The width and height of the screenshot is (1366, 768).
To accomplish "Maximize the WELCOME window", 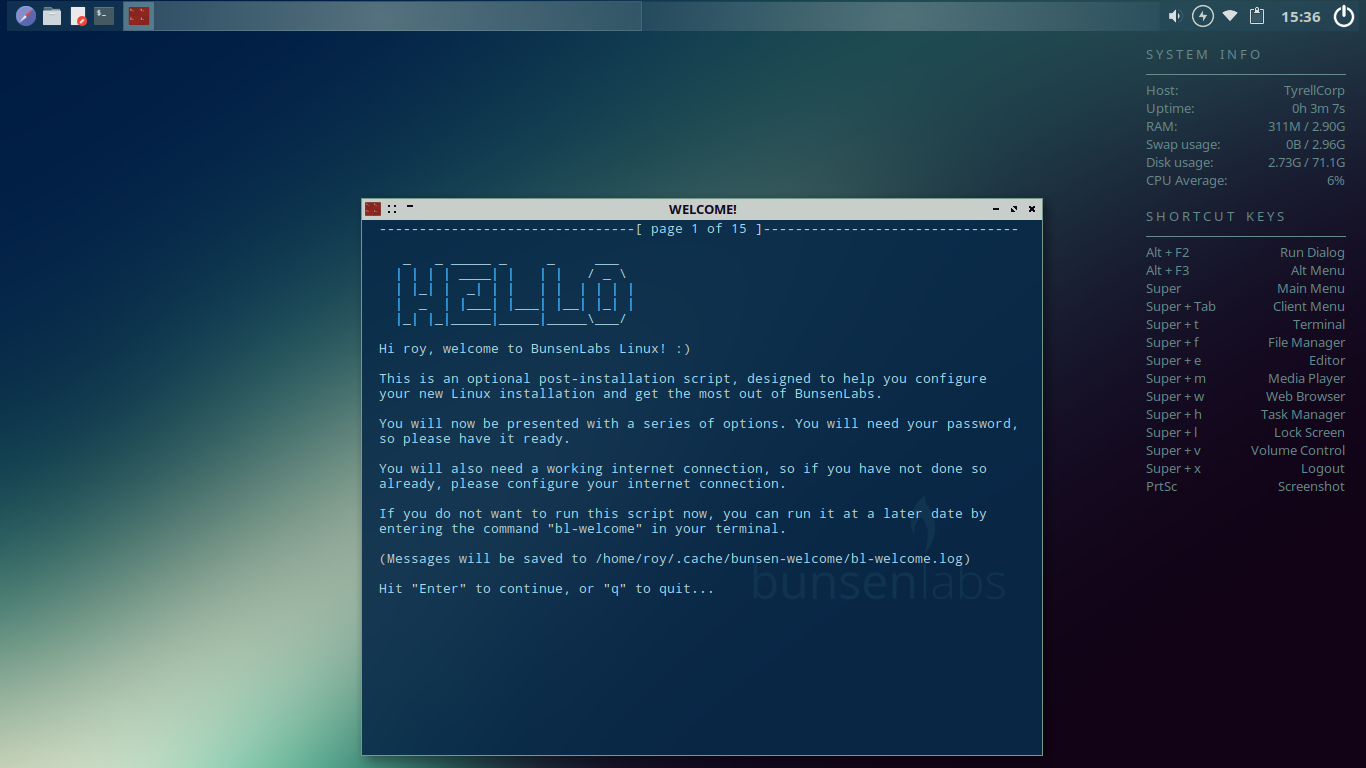I will click(1014, 209).
